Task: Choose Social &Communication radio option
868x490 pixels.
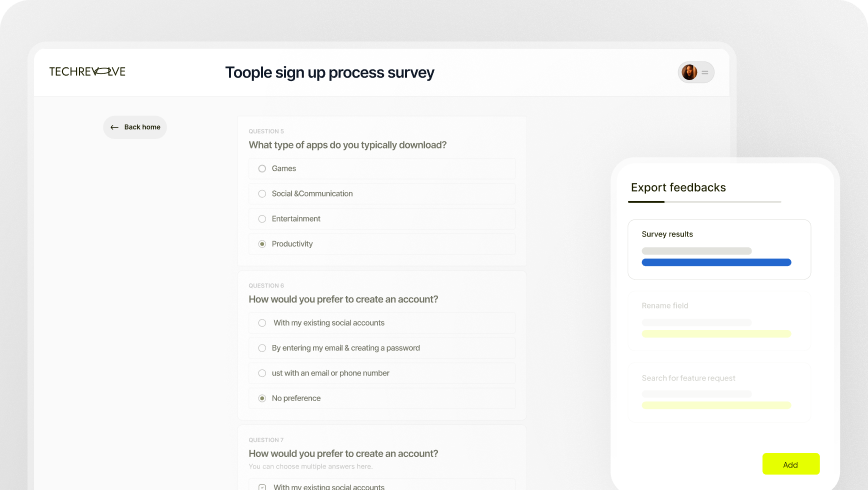Action: click(262, 193)
